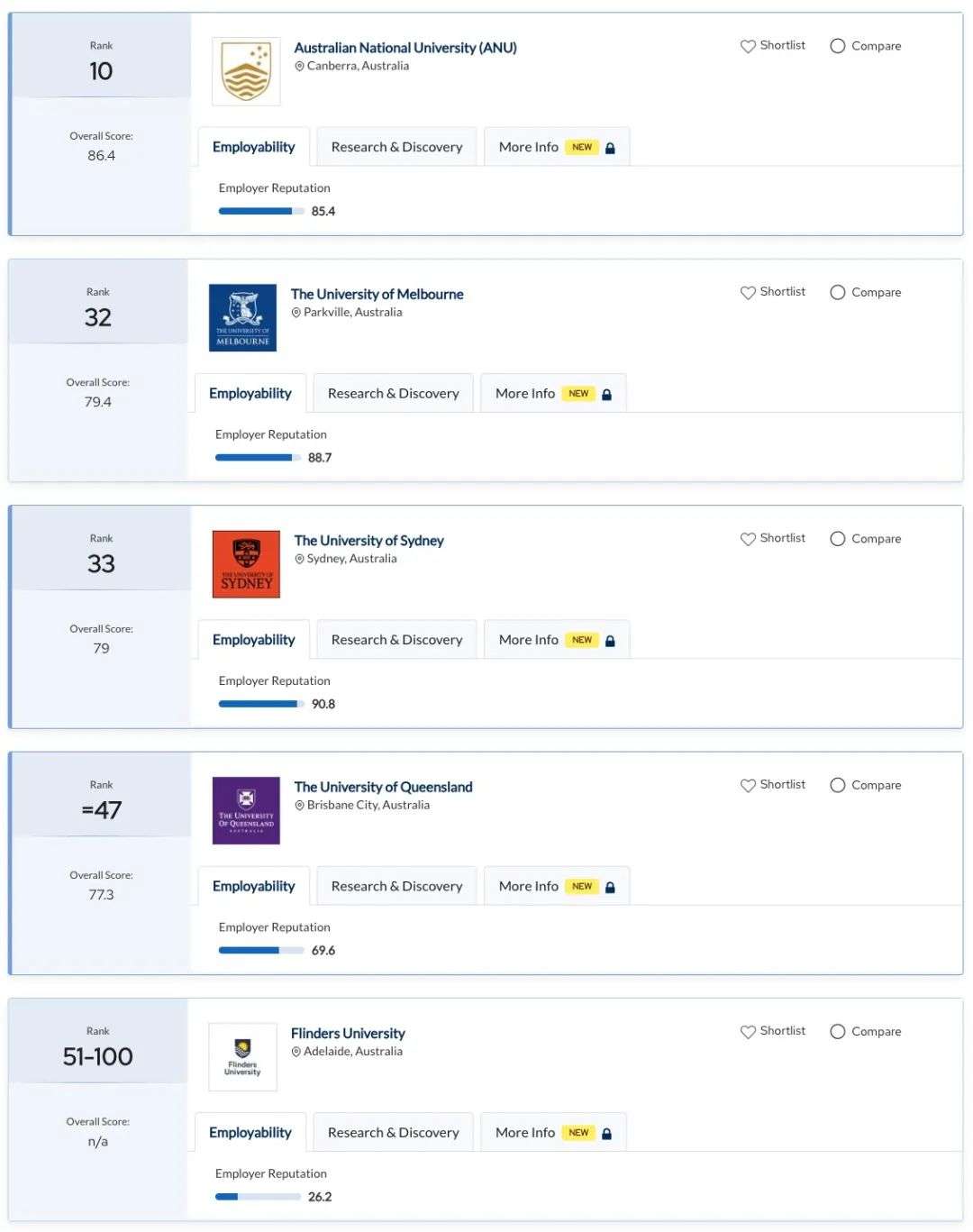Select Compare radio for Australian National University
The image size is (973, 1232).
[838, 46]
